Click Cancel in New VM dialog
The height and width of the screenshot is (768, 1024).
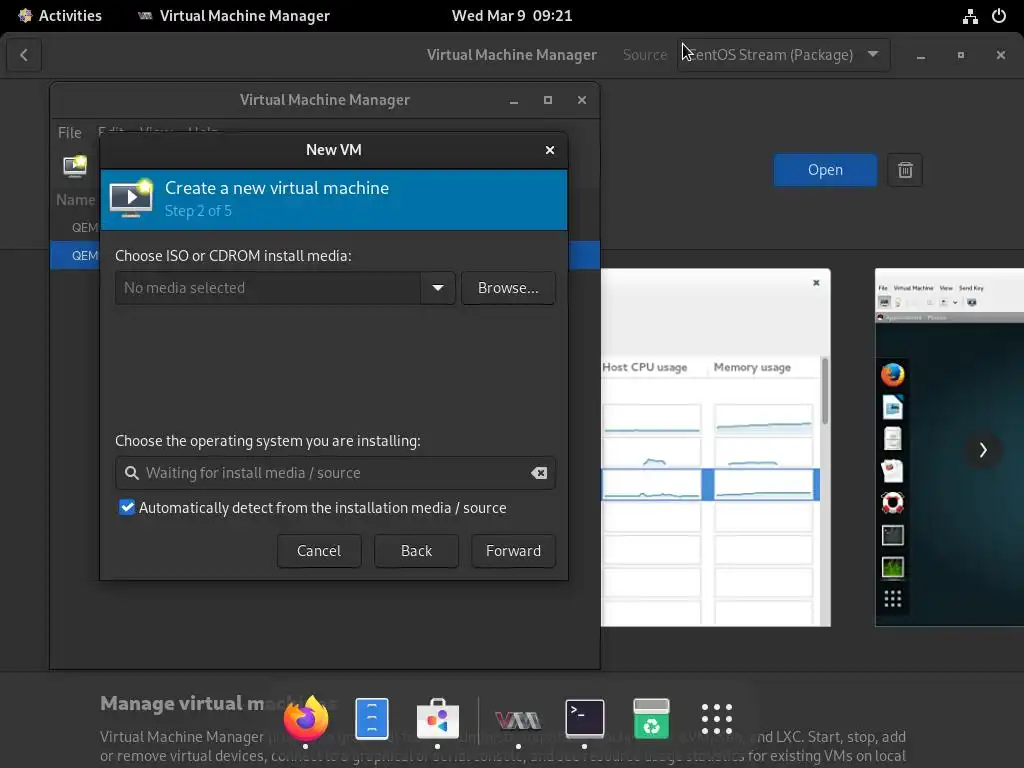(x=319, y=551)
